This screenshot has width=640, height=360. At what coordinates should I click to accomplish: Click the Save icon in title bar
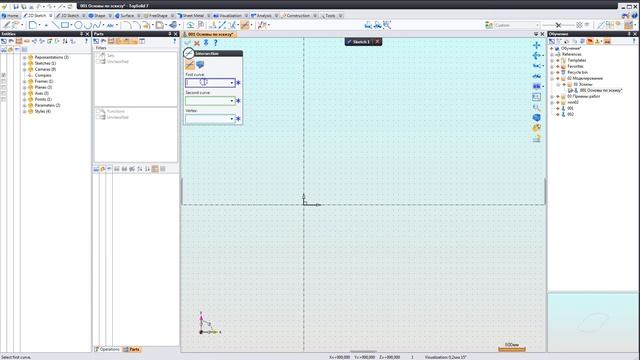[x=16, y=7]
